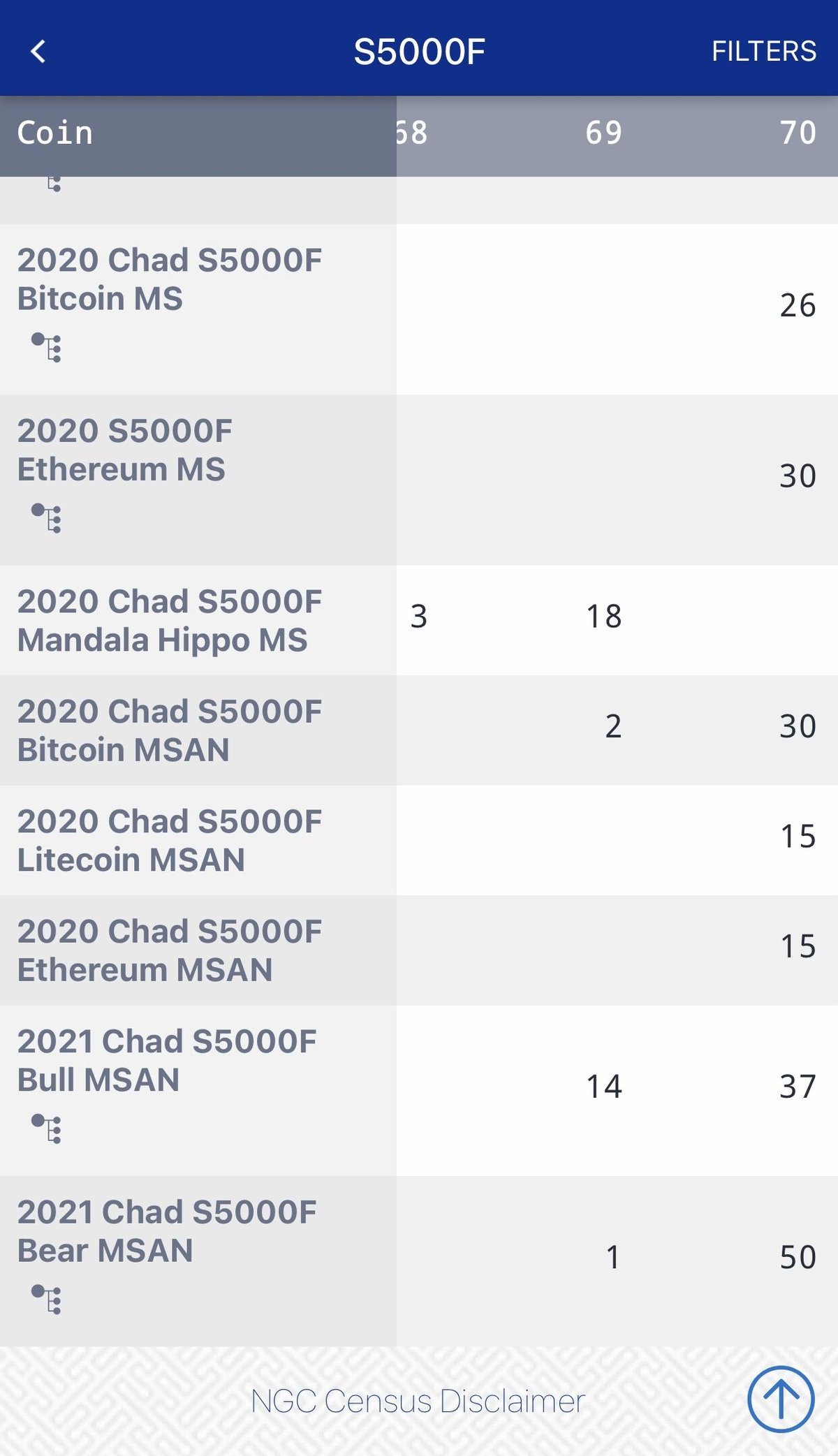The height and width of the screenshot is (1456, 838).
Task: Tap varieties tree icon under Bear MSAN
Action: pyautogui.click(x=47, y=1299)
